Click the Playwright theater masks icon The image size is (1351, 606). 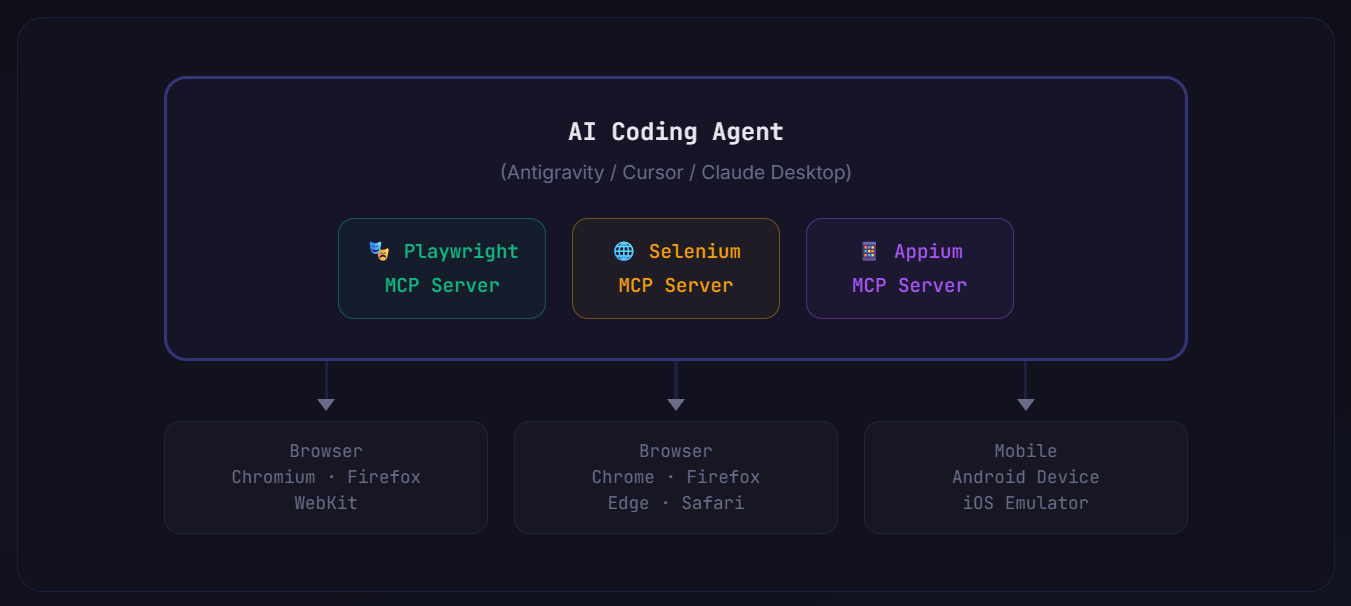[378, 251]
